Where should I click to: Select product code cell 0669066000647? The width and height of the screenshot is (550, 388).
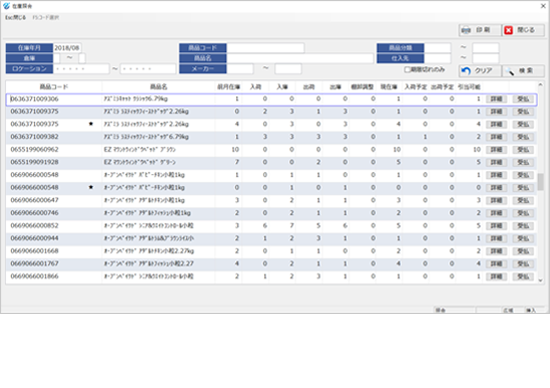[x=34, y=200]
